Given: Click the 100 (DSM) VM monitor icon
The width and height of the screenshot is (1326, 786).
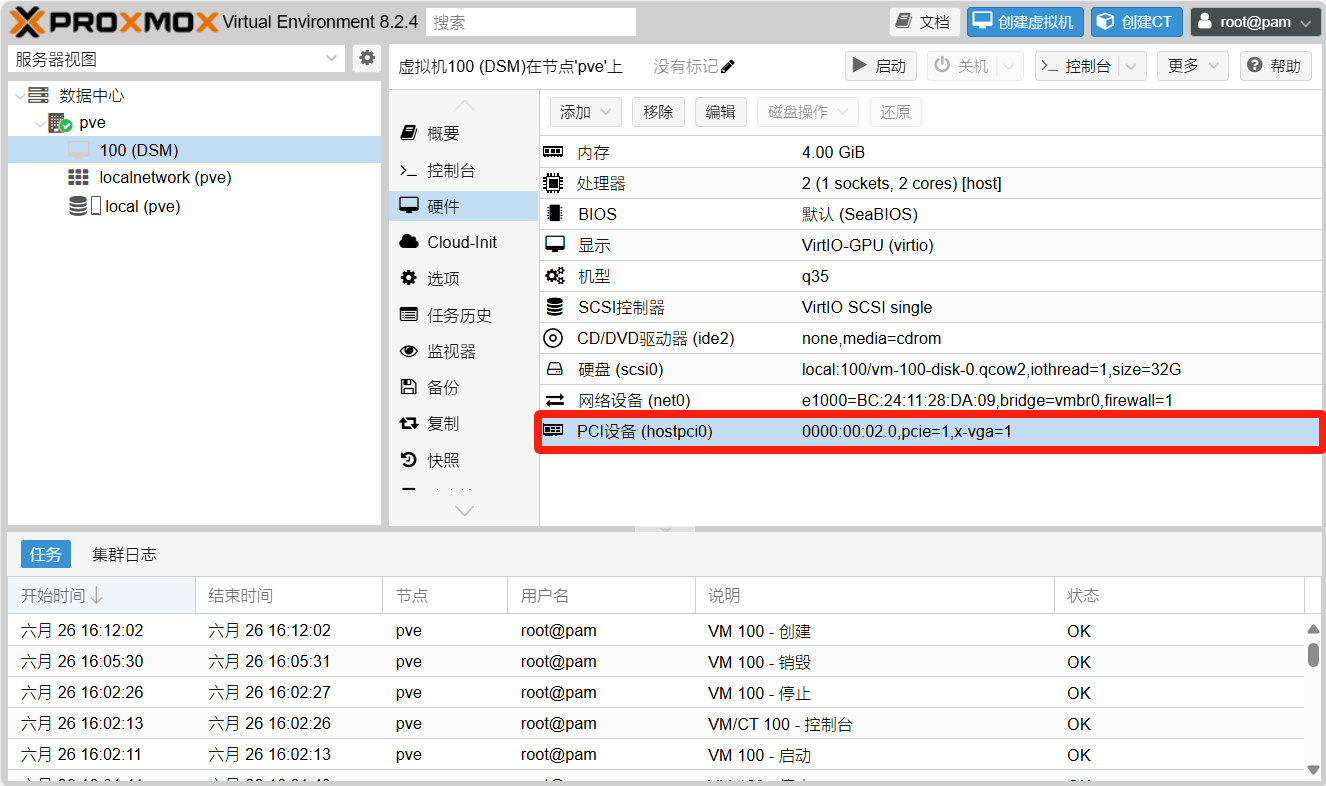Looking at the screenshot, I should tap(79, 150).
